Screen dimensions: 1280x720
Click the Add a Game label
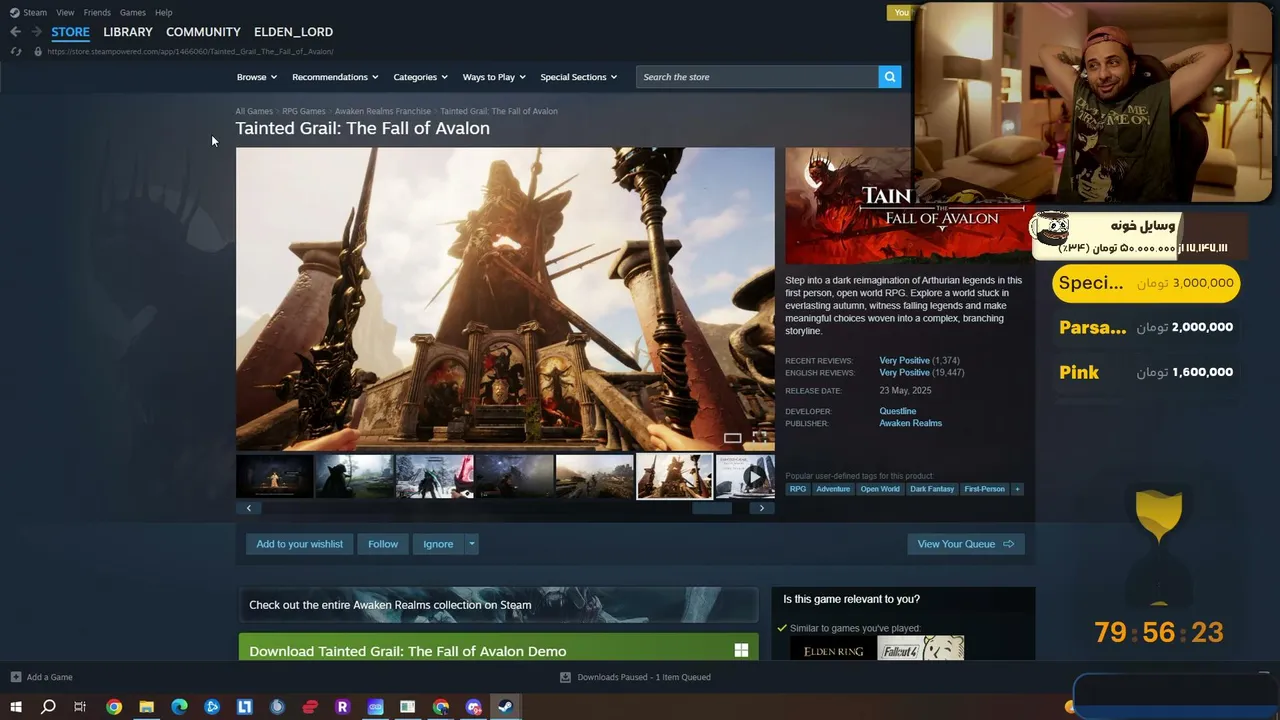[x=49, y=677]
